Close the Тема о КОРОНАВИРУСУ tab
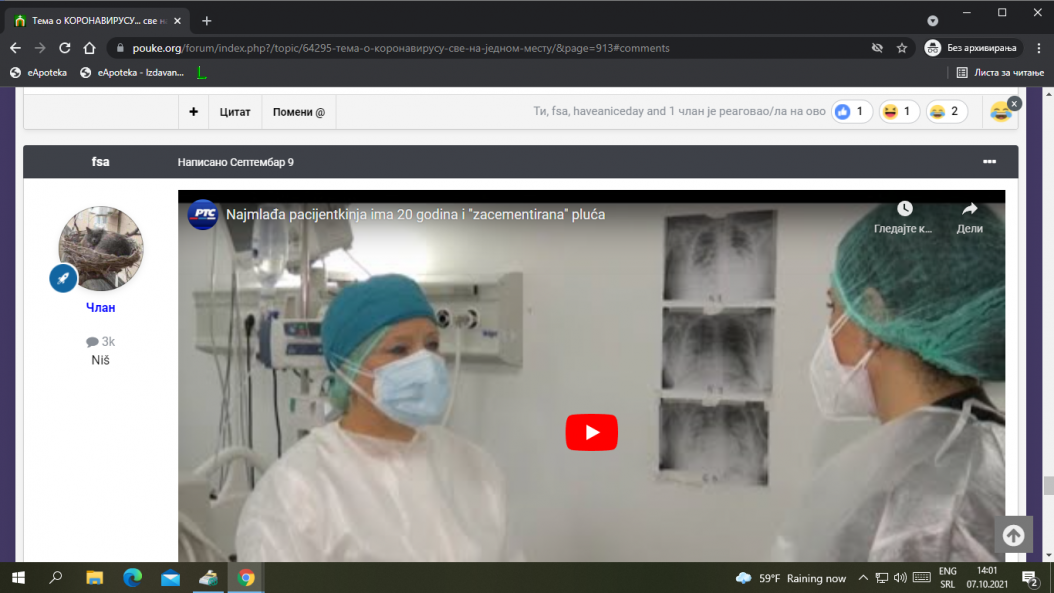The width and height of the screenshot is (1054, 593). (x=177, y=21)
